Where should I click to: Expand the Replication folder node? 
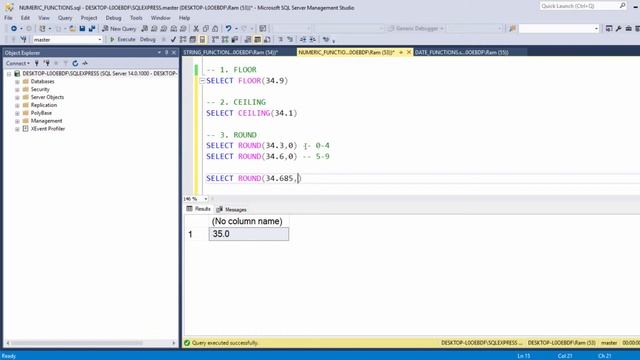[17, 105]
